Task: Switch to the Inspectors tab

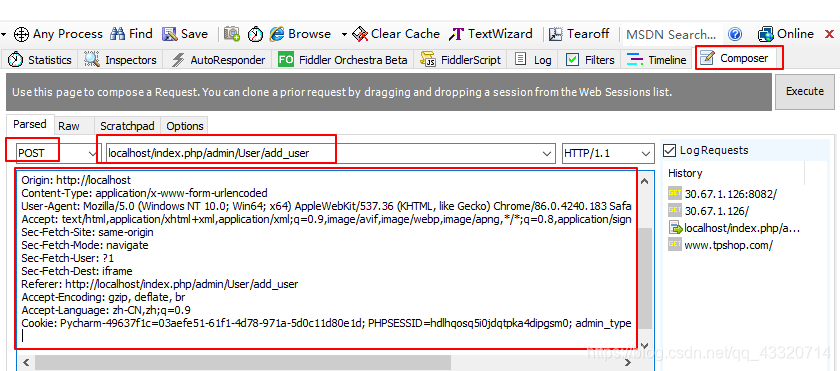Action: 121,59
